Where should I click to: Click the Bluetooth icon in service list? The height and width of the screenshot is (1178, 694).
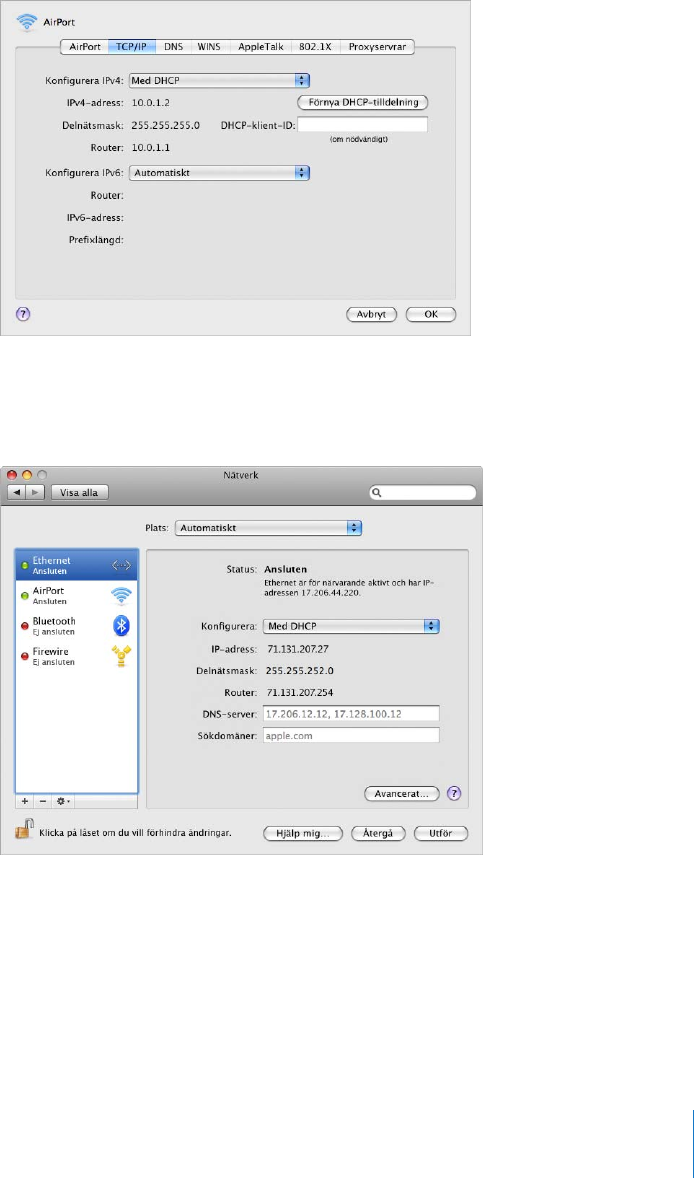coord(121,625)
